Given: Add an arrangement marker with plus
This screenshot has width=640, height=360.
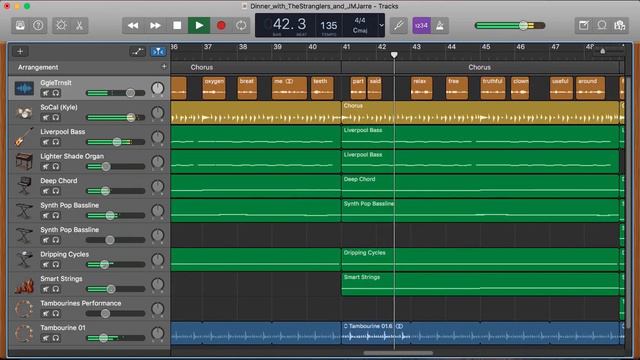Looking at the screenshot, I should click(164, 67).
